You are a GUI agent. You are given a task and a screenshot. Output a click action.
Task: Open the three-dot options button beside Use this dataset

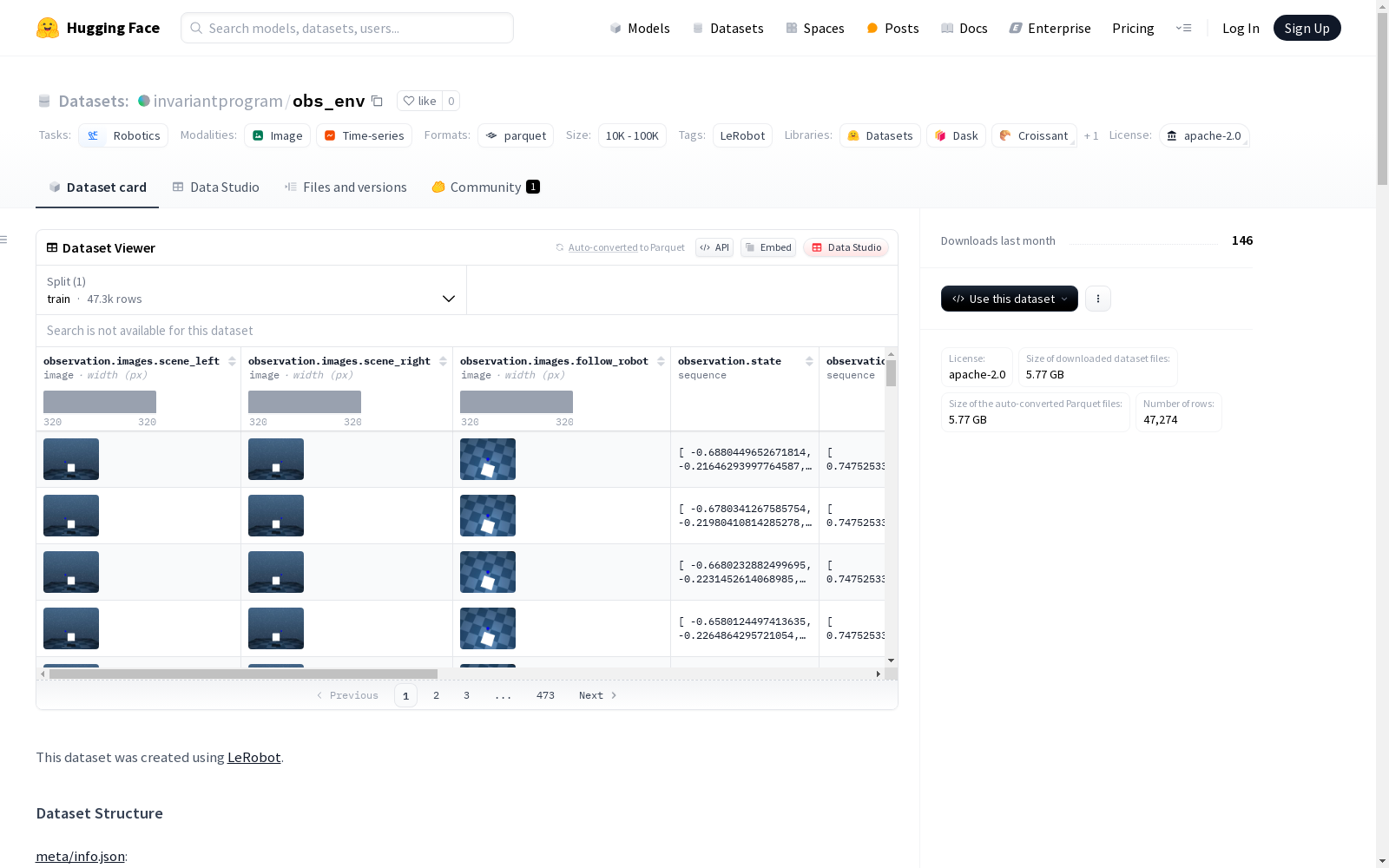(1098, 299)
